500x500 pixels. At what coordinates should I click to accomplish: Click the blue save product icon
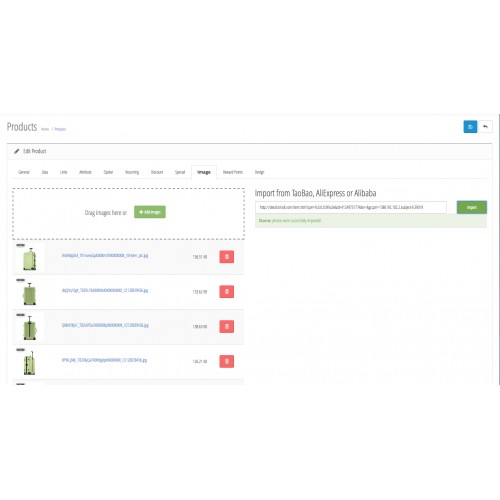coord(470,127)
